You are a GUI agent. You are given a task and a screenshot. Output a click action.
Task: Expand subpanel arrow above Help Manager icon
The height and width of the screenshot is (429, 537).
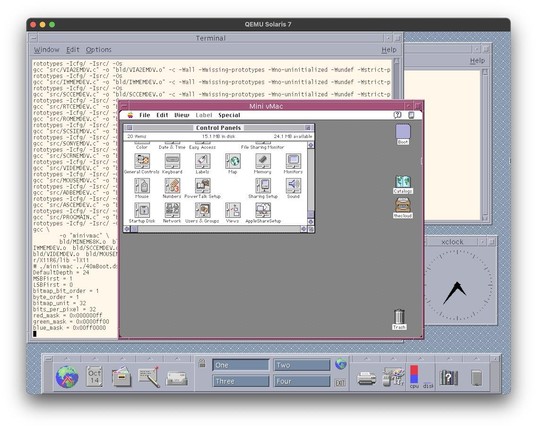pyautogui.click(x=449, y=359)
